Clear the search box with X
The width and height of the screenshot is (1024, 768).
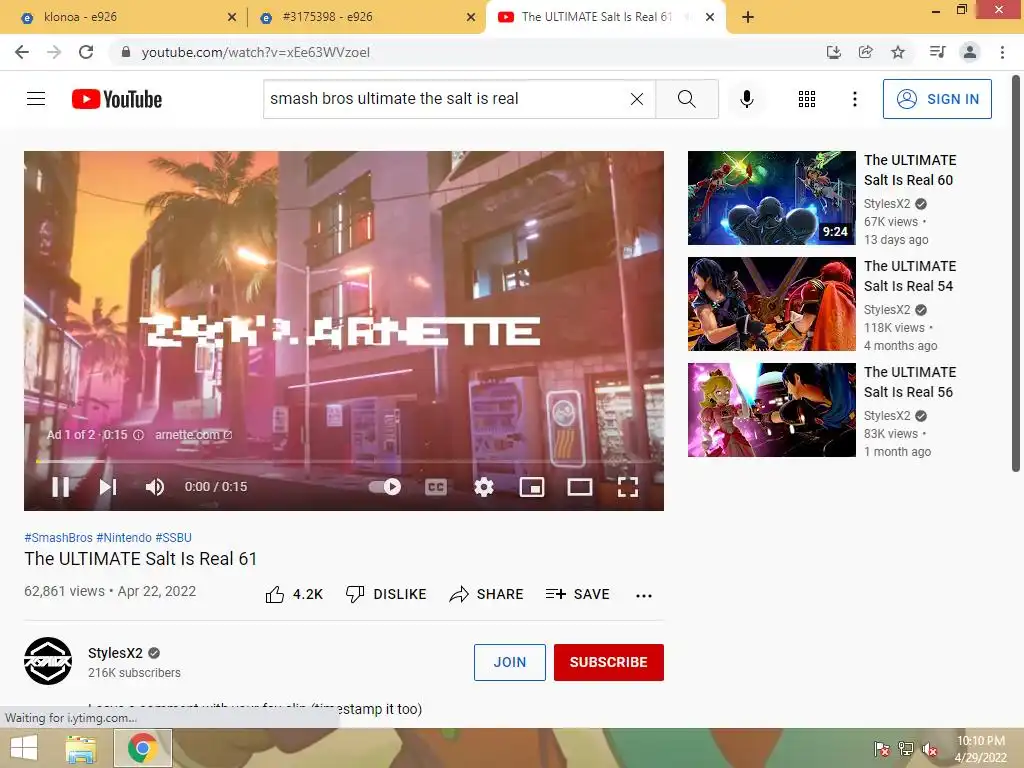click(x=637, y=99)
